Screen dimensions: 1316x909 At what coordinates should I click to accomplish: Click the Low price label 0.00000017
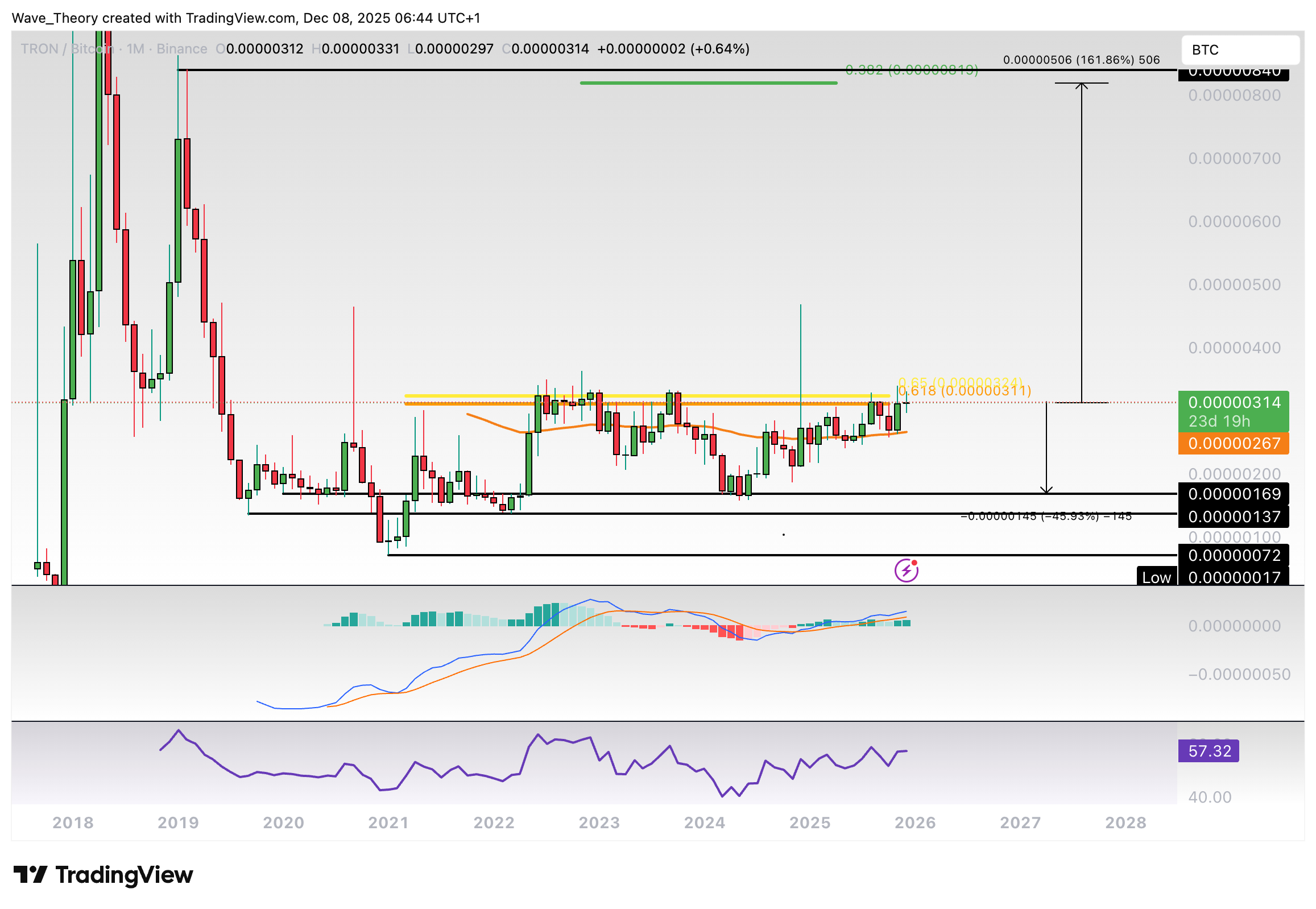click(x=1235, y=577)
